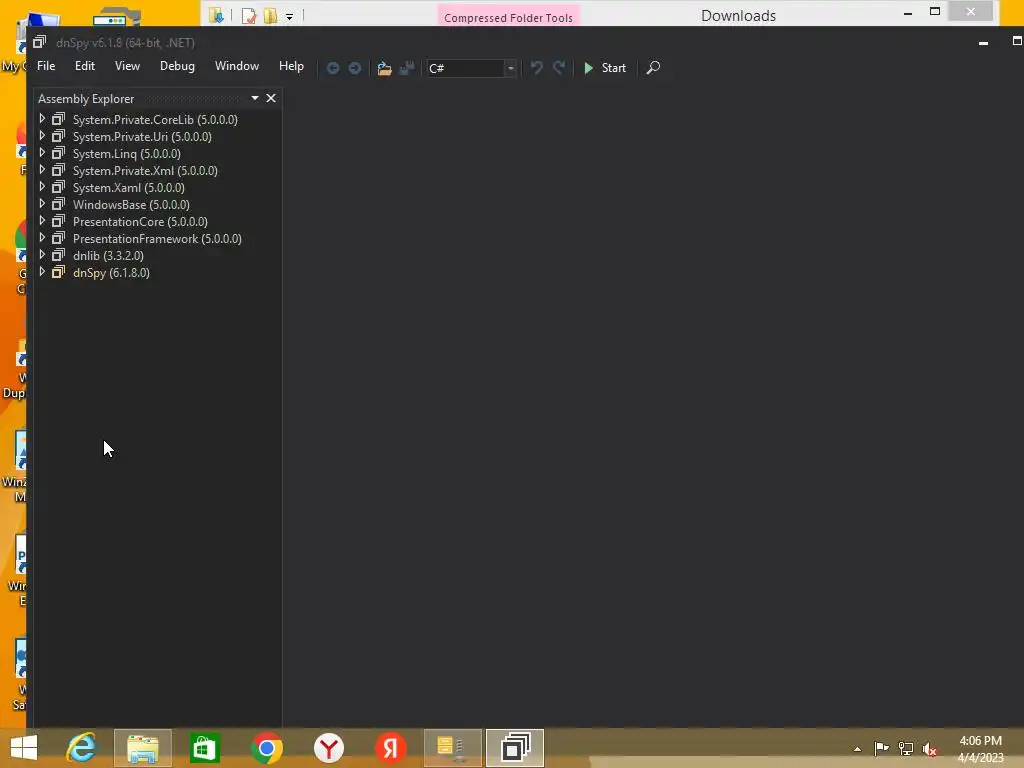
Task: Click the Undo icon
Action: click(x=536, y=68)
